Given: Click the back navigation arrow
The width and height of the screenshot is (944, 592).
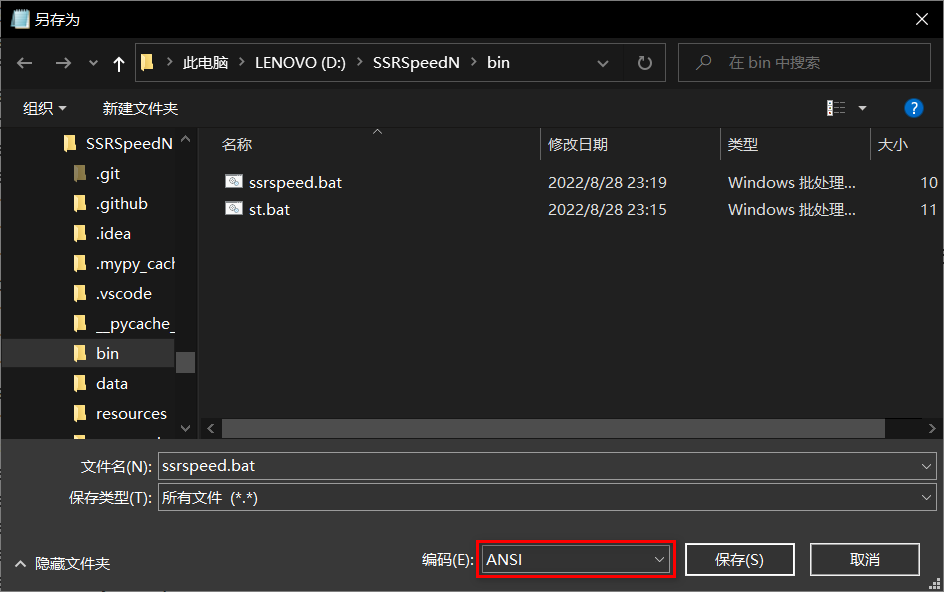Looking at the screenshot, I should point(24,62).
